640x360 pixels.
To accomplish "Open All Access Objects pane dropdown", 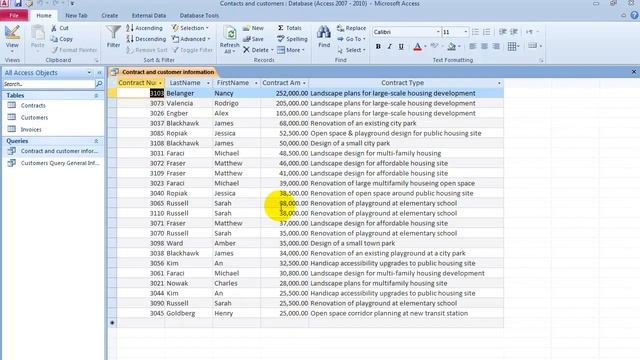I will (x=89, y=73).
